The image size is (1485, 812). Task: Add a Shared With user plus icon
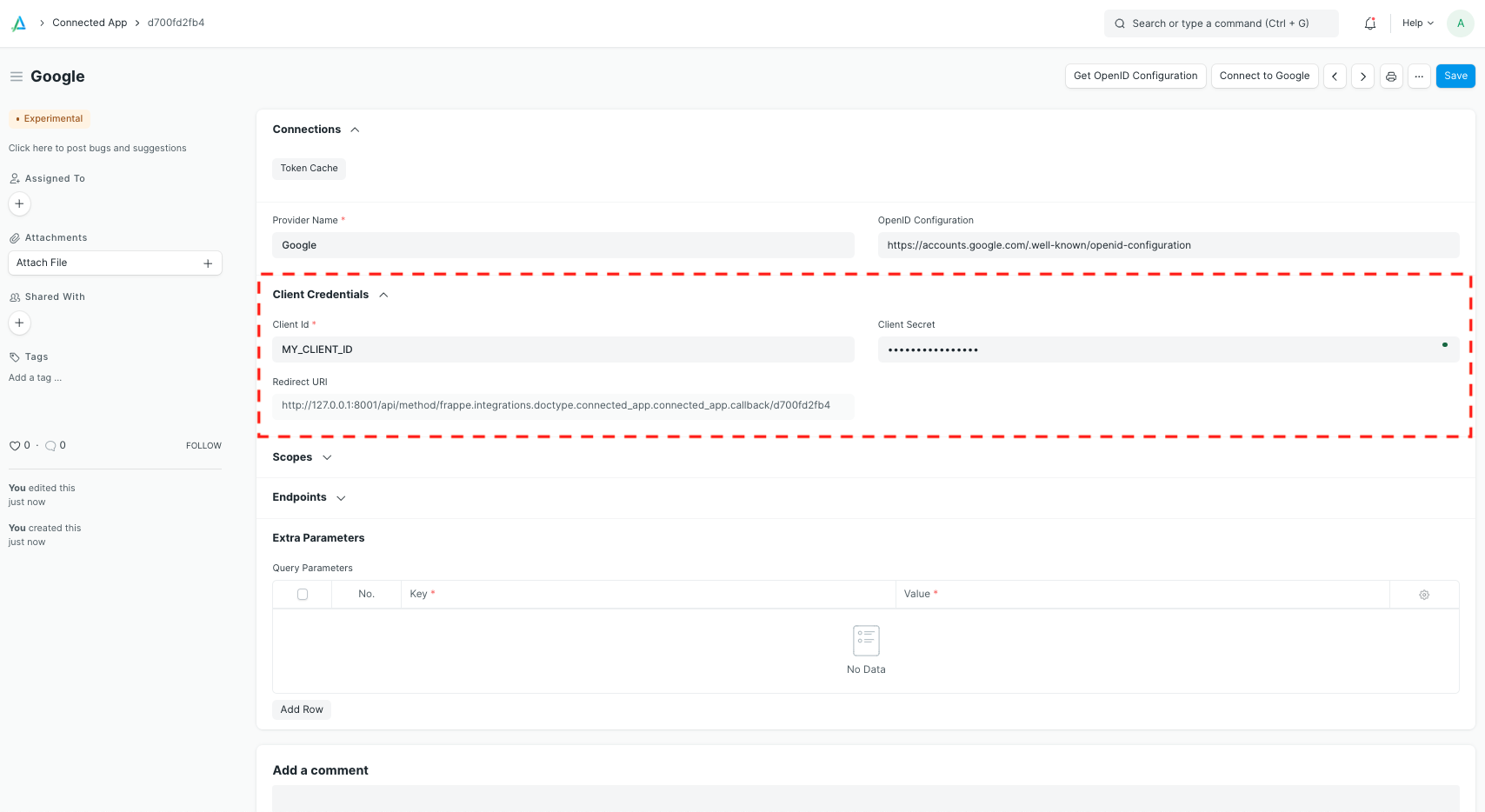[x=19, y=323]
